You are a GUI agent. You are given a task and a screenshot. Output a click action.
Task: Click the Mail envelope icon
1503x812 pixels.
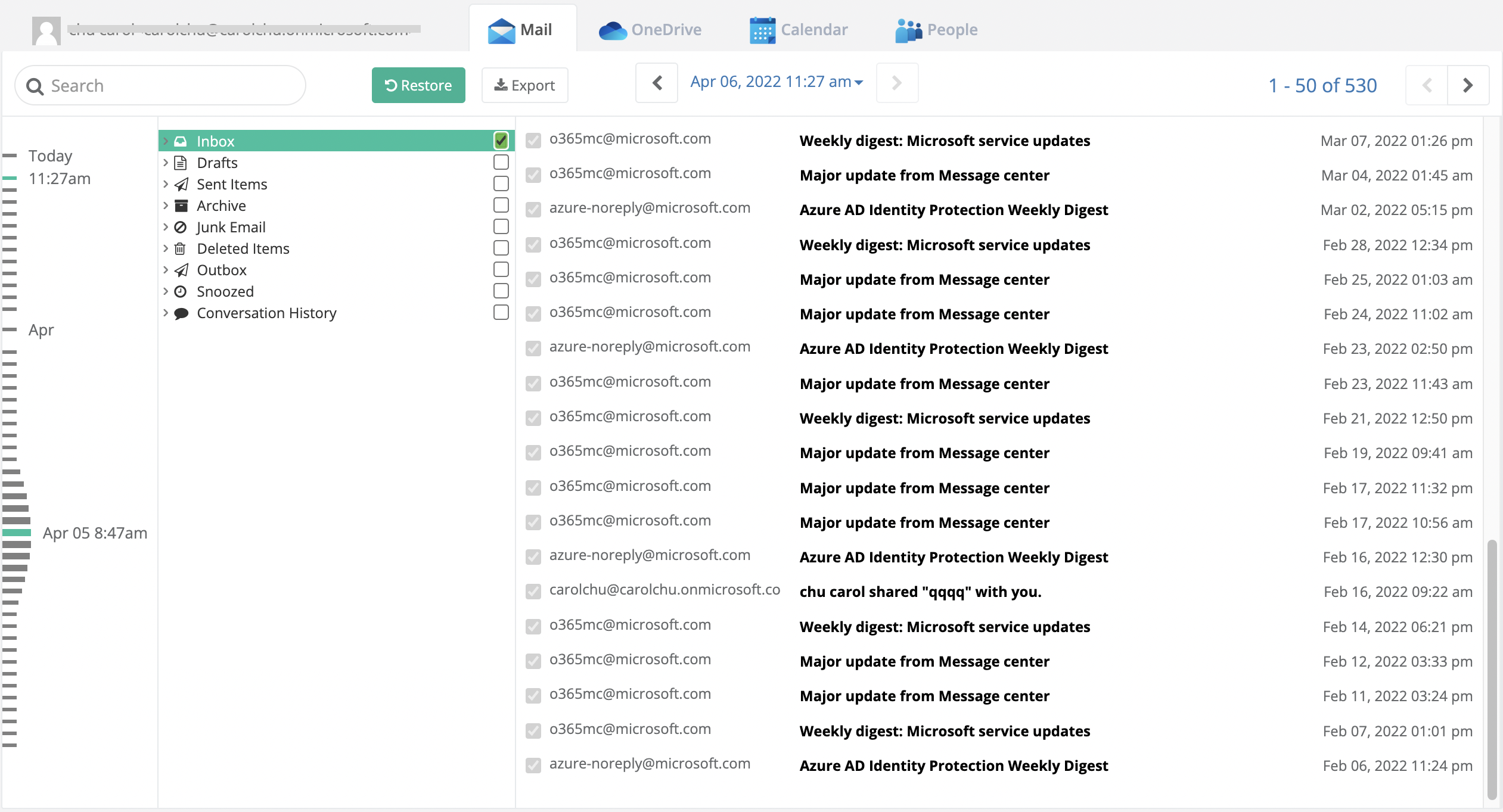(501, 30)
